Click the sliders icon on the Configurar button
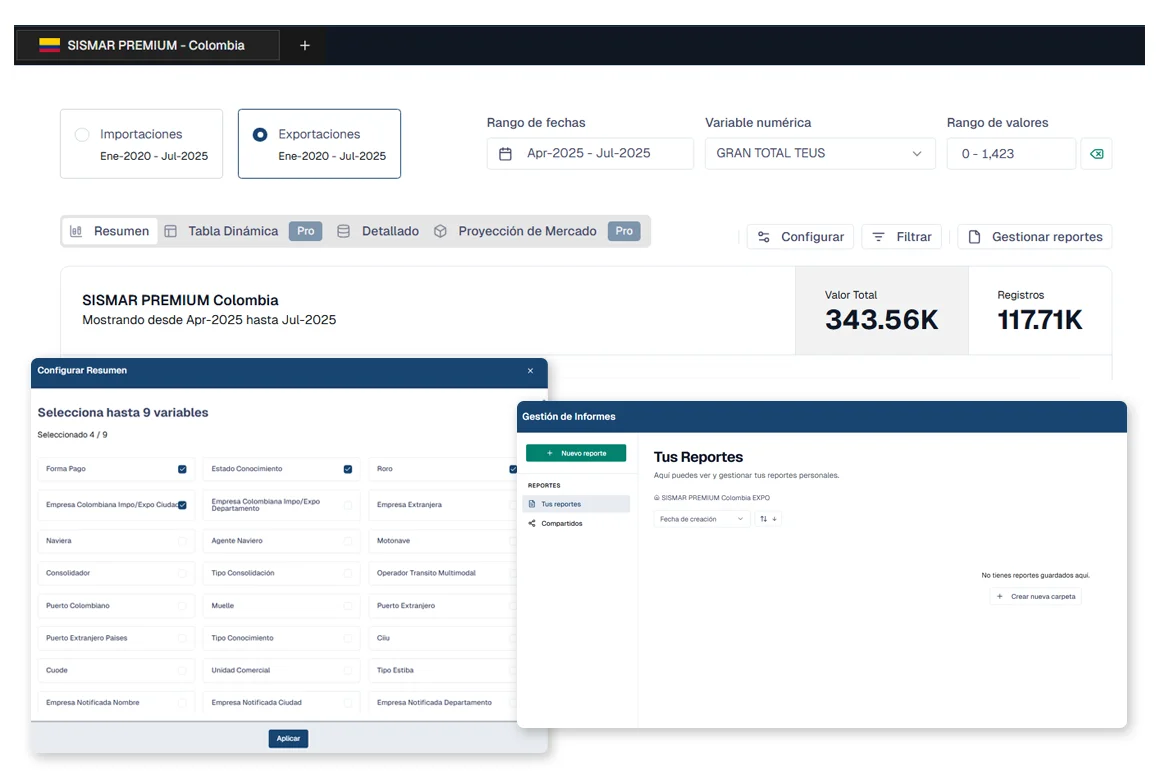 click(764, 237)
